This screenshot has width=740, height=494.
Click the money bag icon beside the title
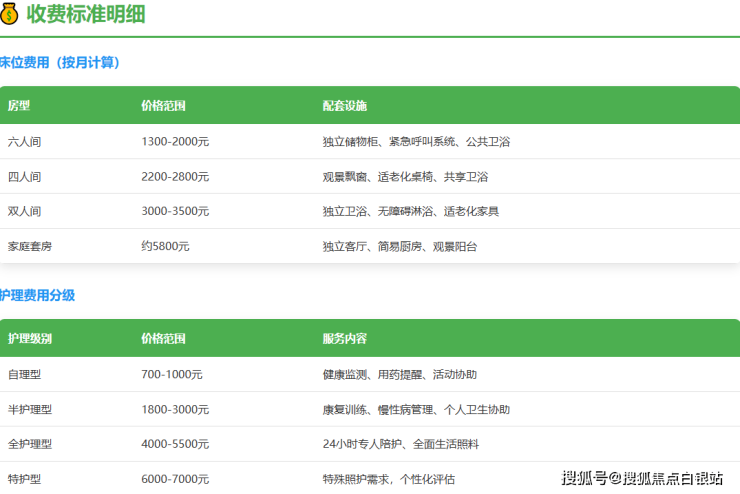click(10, 14)
